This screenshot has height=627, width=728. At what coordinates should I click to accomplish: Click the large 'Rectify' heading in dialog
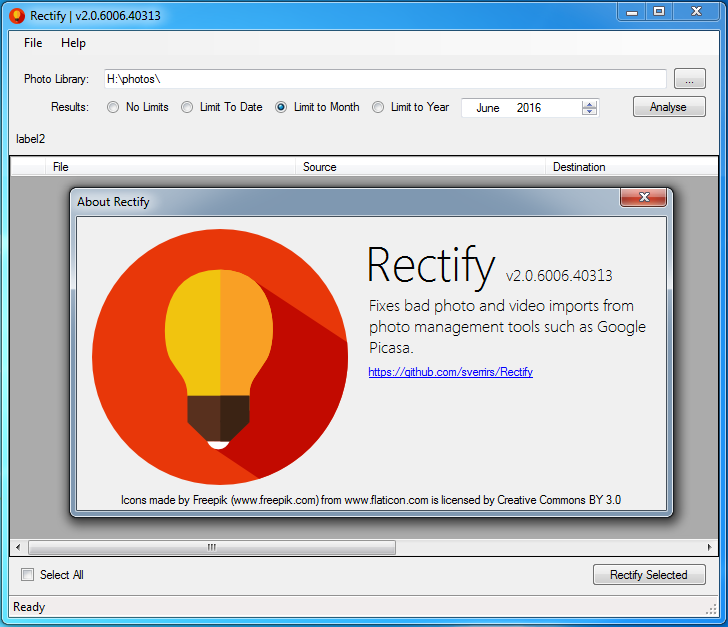tap(431, 266)
